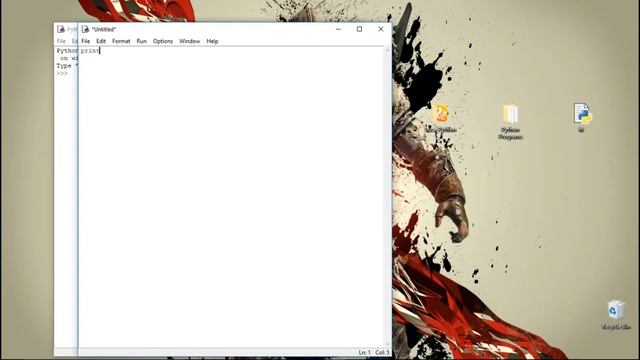The height and width of the screenshot is (360, 640).
Task: Open File menu of Python Shell window behind
Action: 61,41
